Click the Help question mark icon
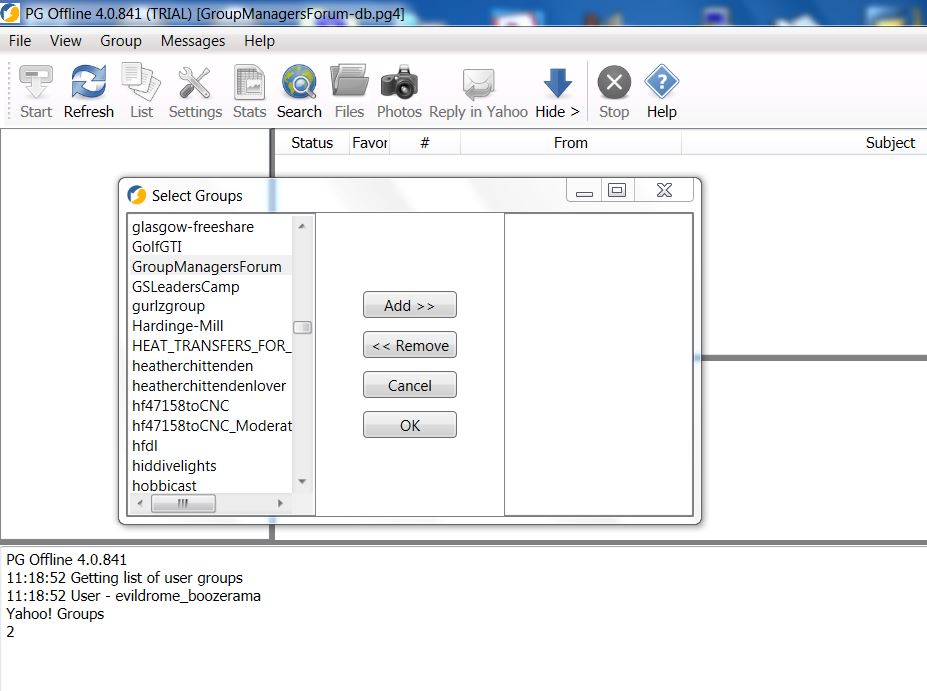The width and height of the screenshot is (927, 691). pyautogui.click(x=662, y=82)
